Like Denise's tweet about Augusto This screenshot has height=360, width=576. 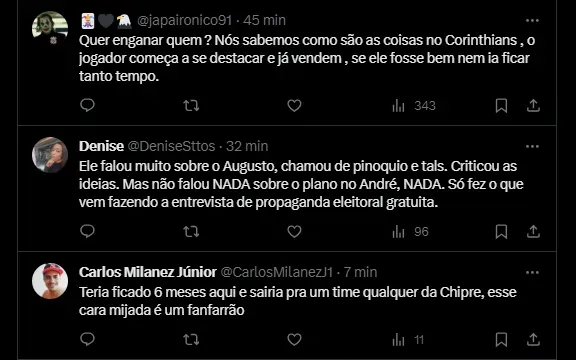click(294, 231)
